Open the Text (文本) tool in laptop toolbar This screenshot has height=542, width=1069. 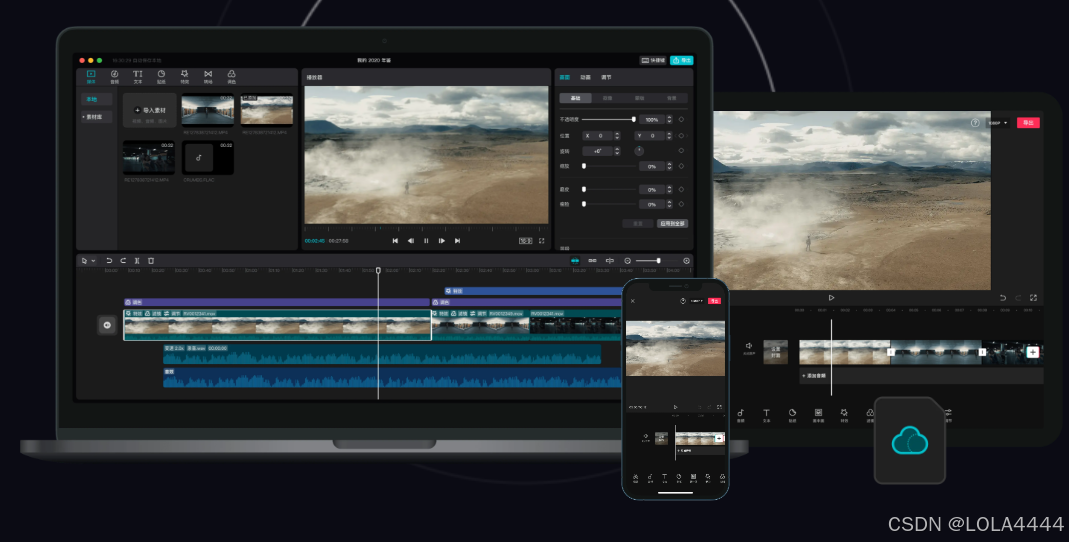coord(138,76)
